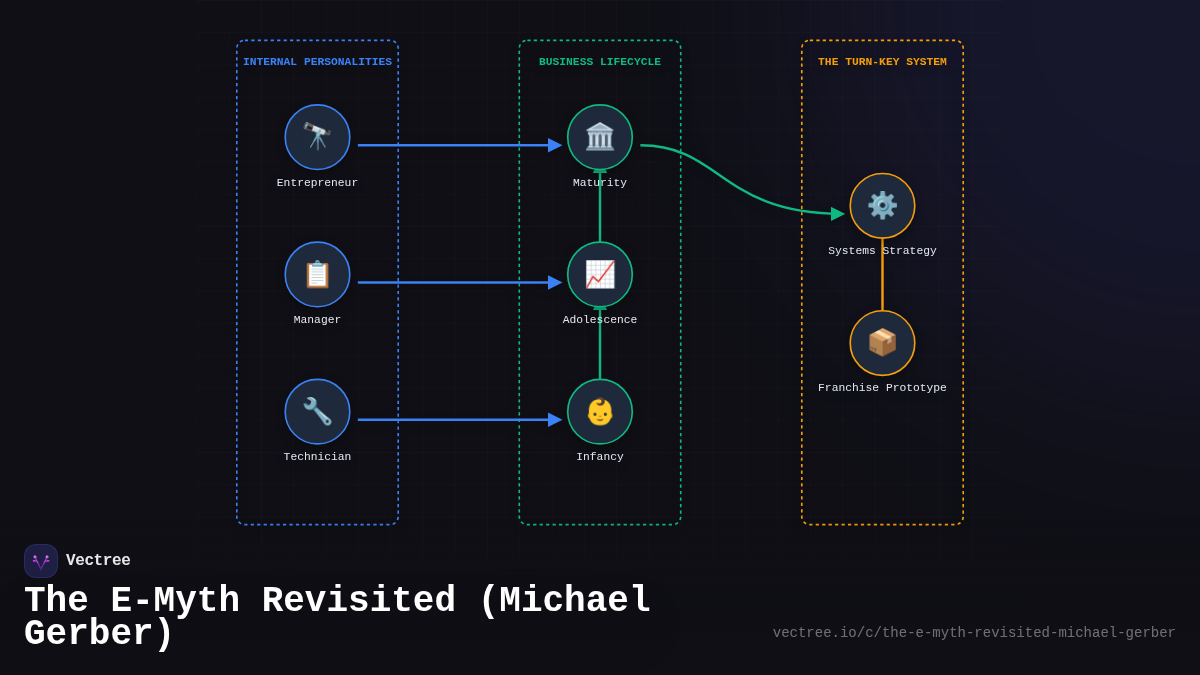Click the Manager clipboard icon

click(317, 274)
